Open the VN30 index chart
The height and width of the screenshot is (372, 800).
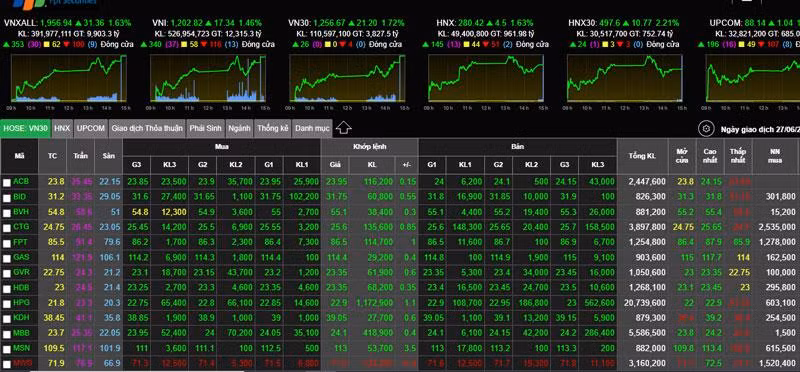coord(347,78)
